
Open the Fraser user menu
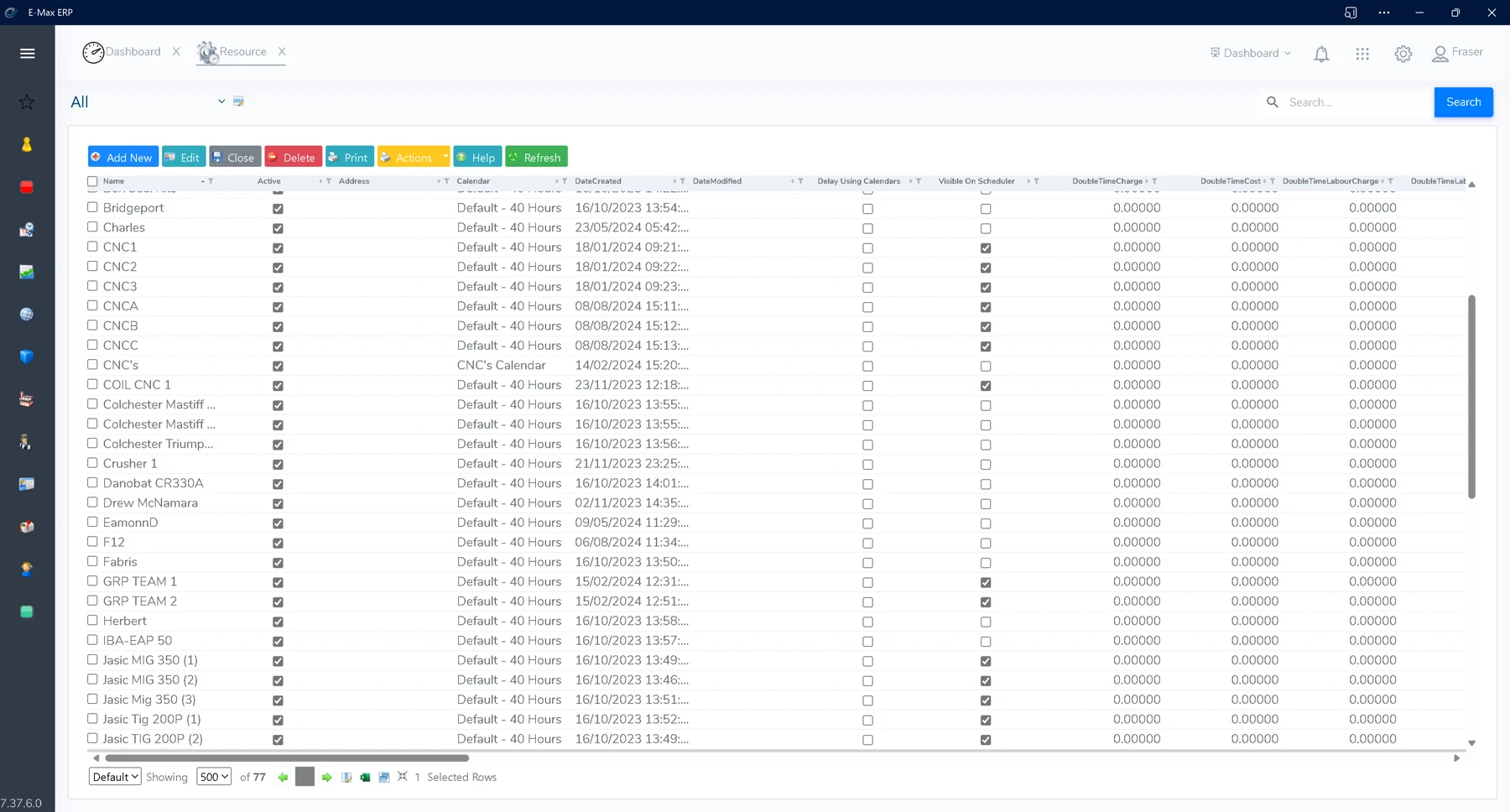coord(1458,53)
